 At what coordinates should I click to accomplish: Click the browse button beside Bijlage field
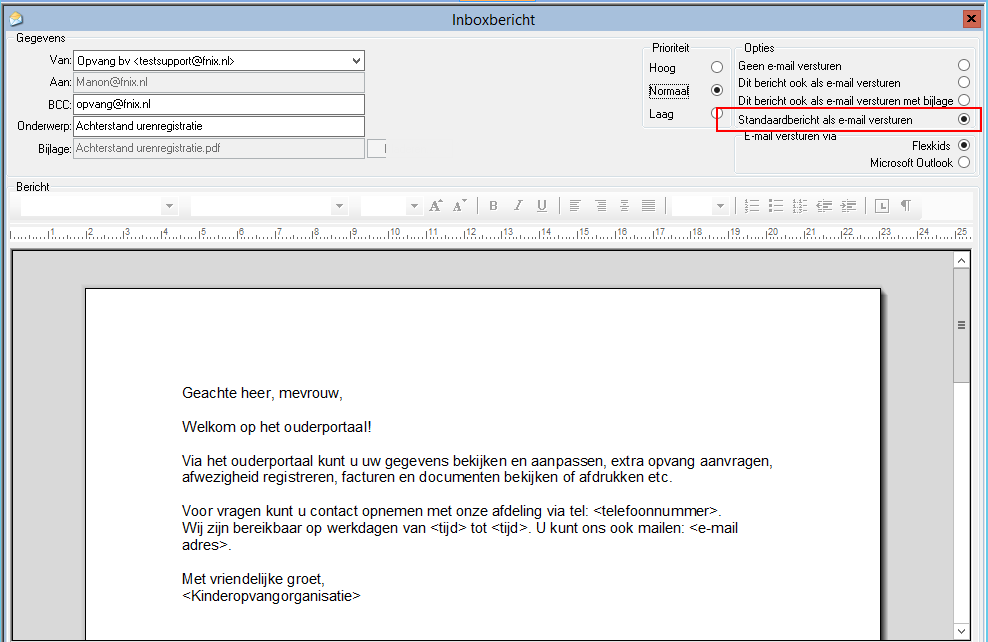377,149
